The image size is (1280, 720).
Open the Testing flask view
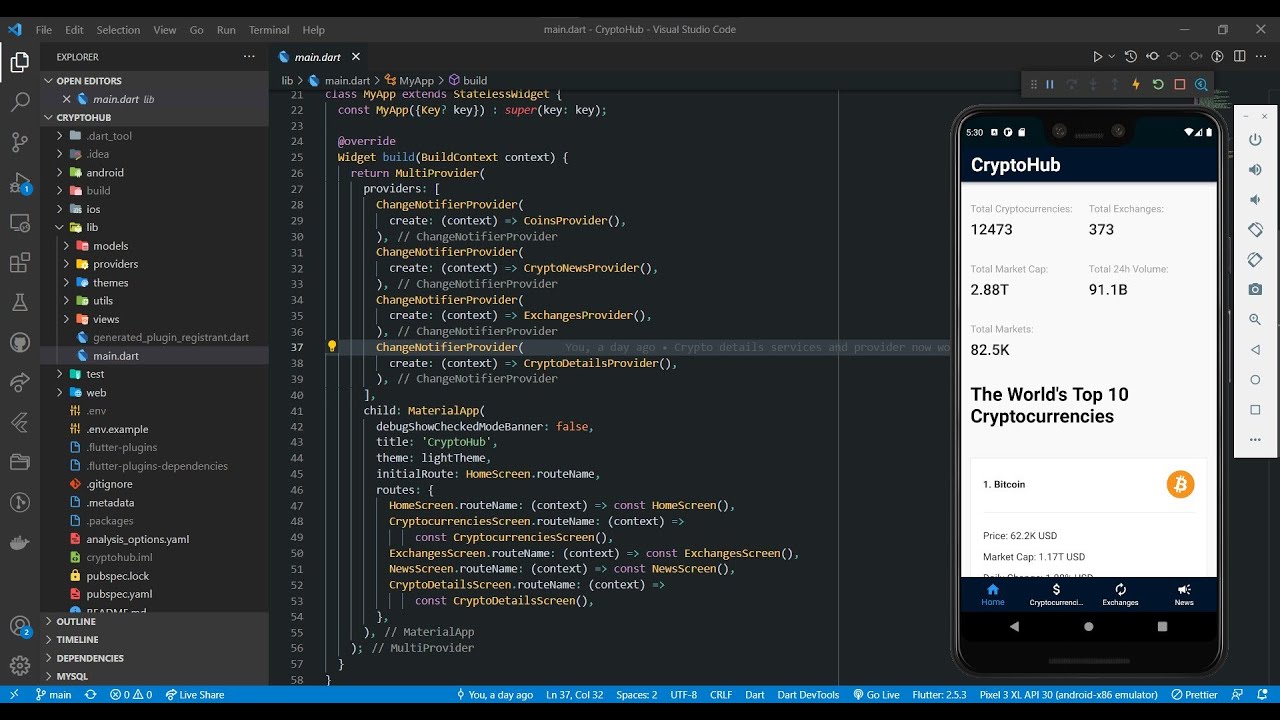pos(20,302)
